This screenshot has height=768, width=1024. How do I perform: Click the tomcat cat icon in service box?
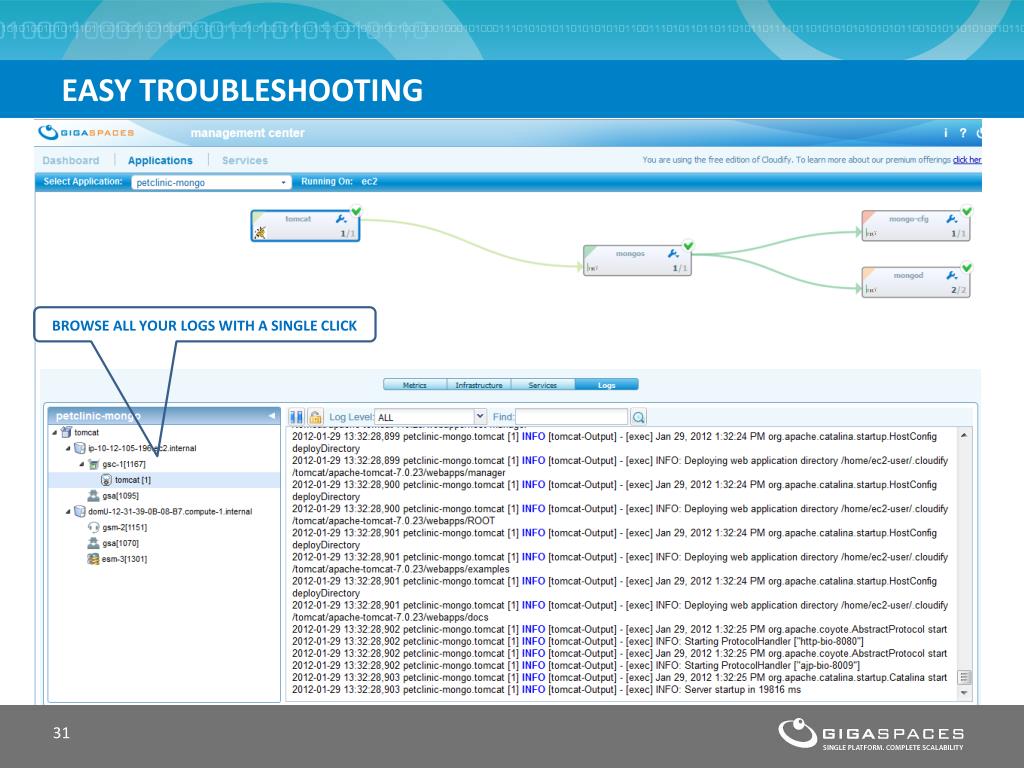point(260,232)
